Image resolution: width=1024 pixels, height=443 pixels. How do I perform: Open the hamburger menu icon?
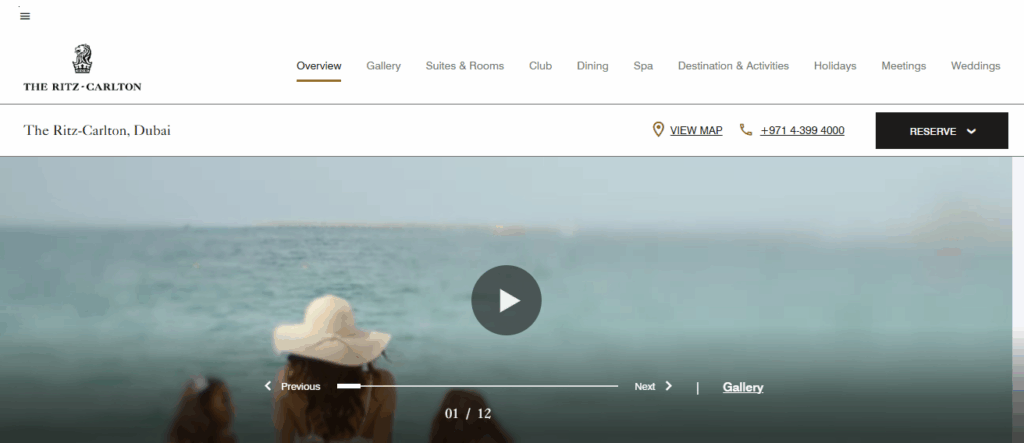tap(25, 16)
